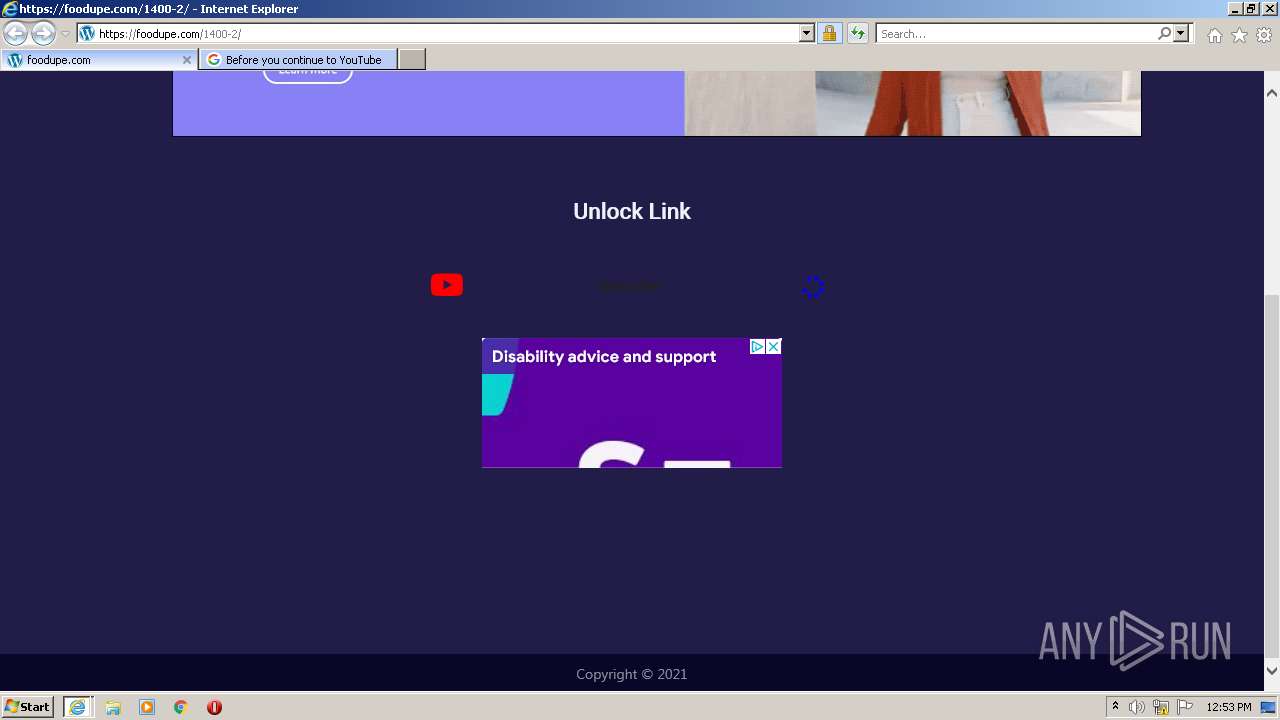Switch to Before you continue to YouTube tab

pos(298,60)
